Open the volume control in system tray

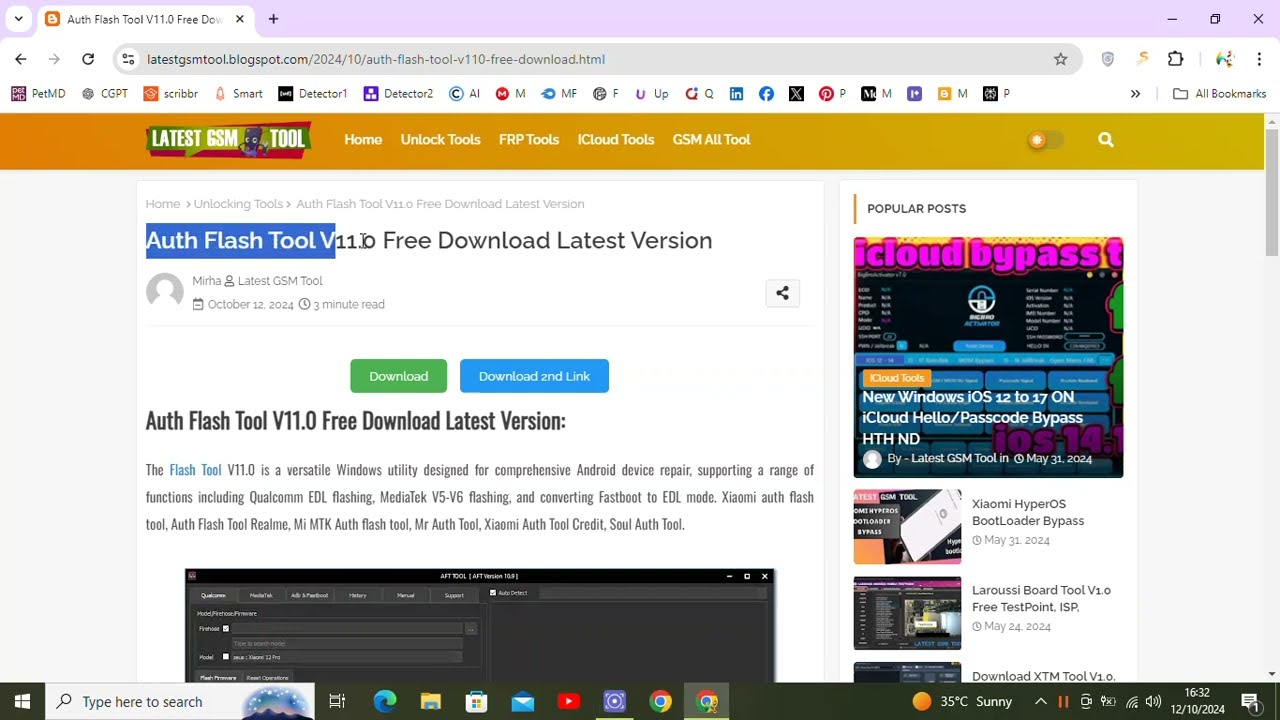click(x=1153, y=702)
